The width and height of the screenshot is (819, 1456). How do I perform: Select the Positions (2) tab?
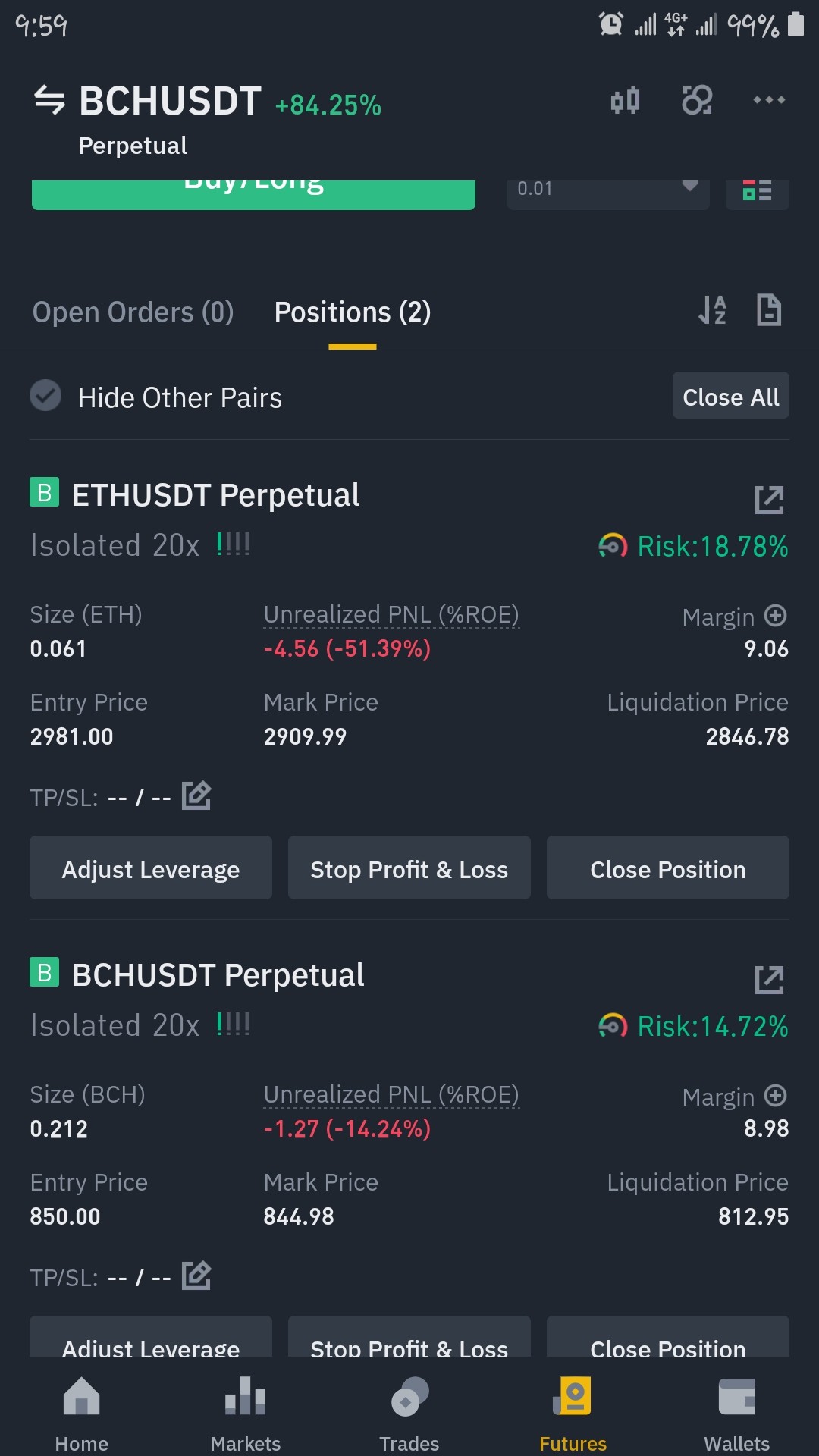353,312
